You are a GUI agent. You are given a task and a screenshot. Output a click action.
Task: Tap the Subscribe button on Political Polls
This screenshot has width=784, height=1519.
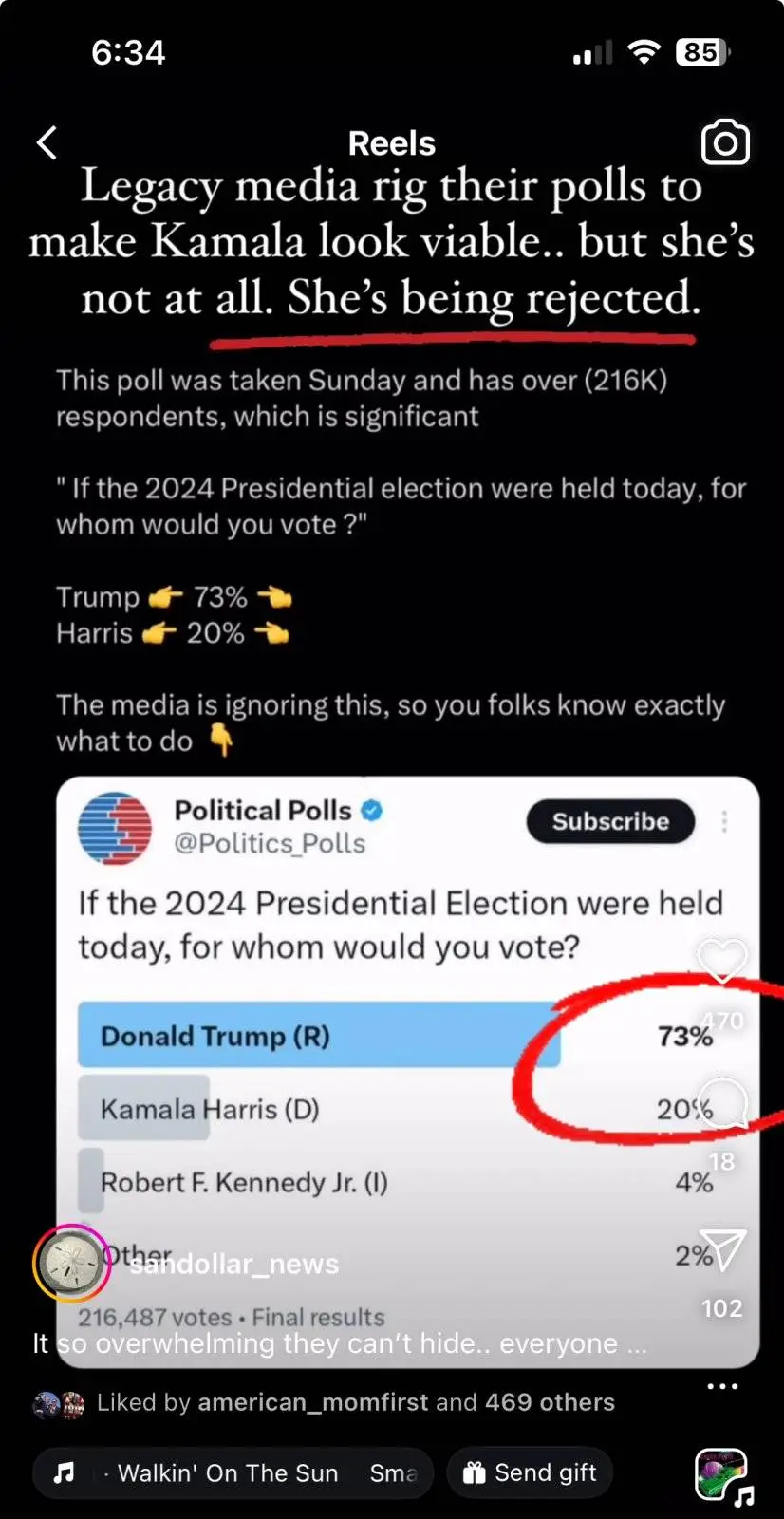[x=610, y=821]
